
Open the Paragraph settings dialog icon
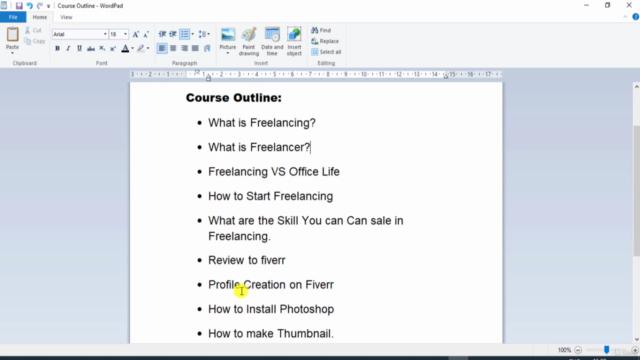(207, 49)
